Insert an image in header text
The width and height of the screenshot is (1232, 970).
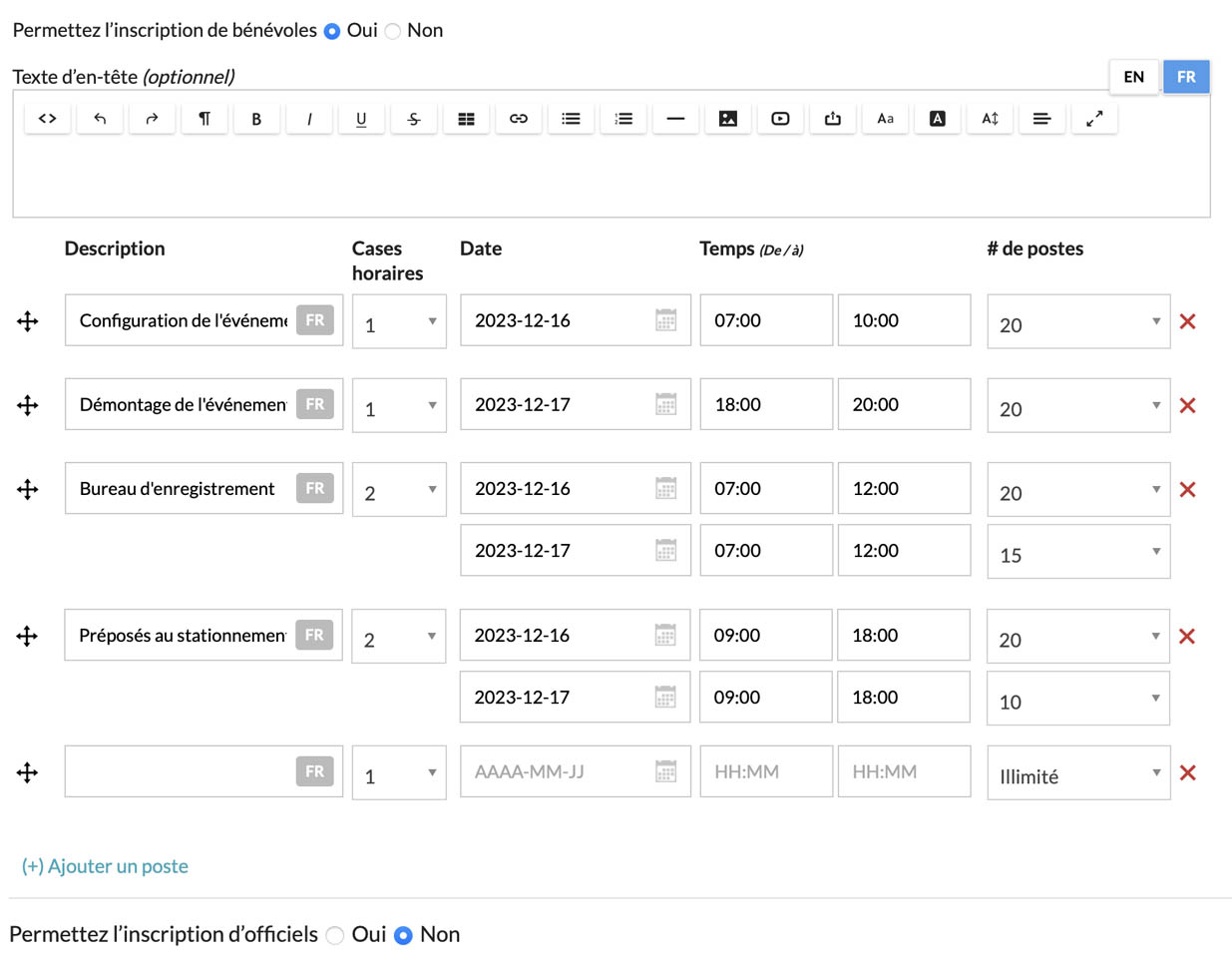click(x=728, y=119)
